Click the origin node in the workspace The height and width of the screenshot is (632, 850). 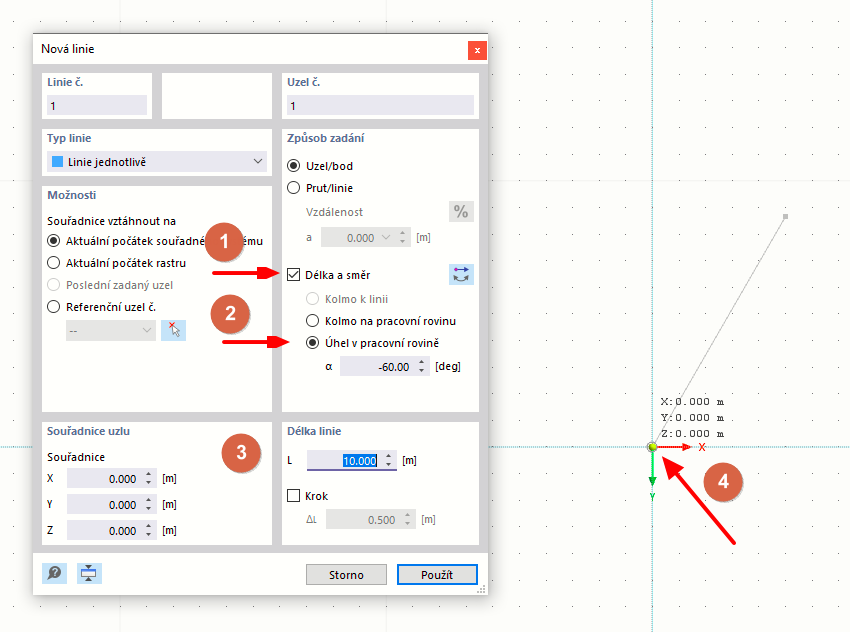tap(652, 447)
